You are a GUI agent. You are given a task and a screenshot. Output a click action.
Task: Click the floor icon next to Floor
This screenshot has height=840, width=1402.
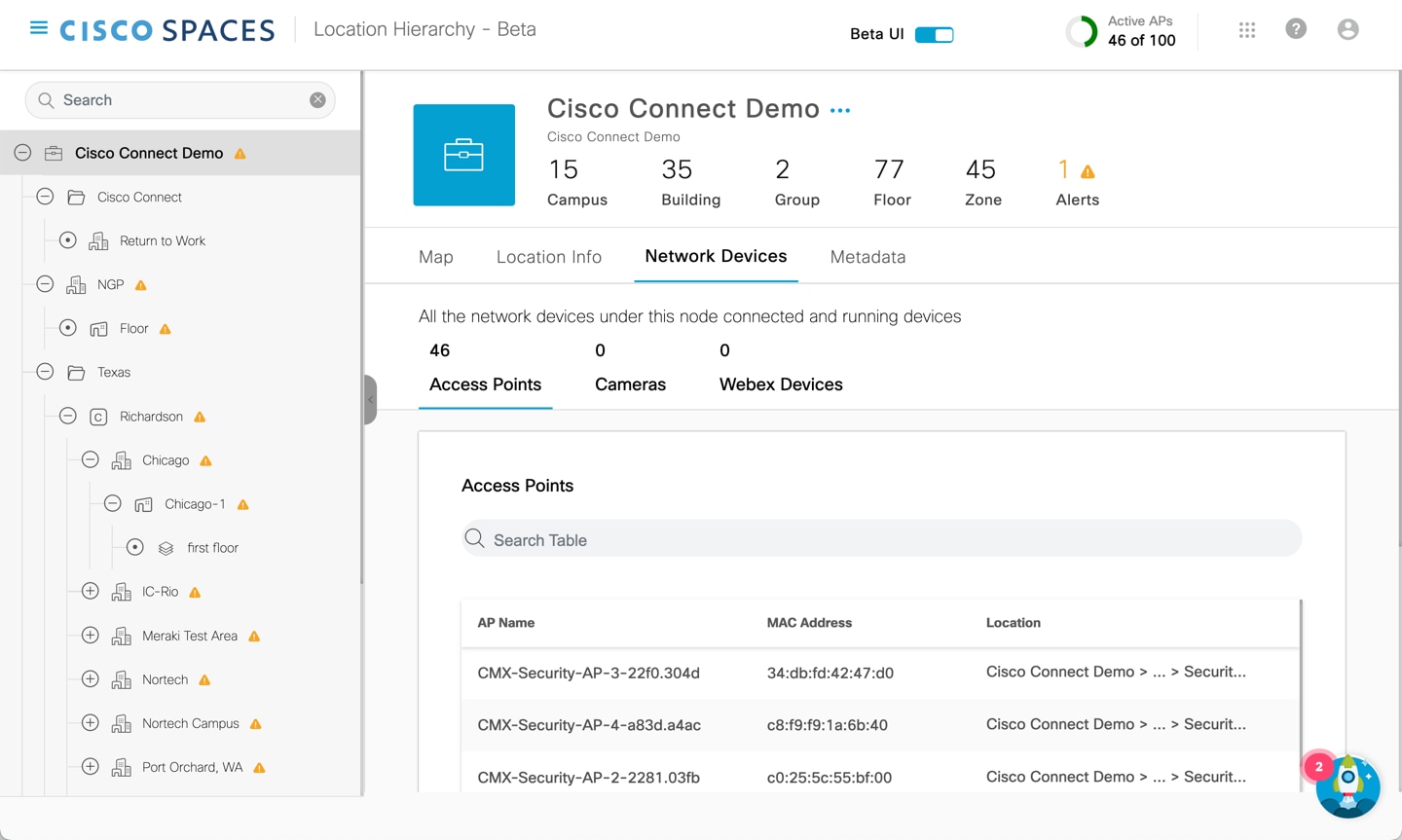pyautogui.click(x=98, y=329)
